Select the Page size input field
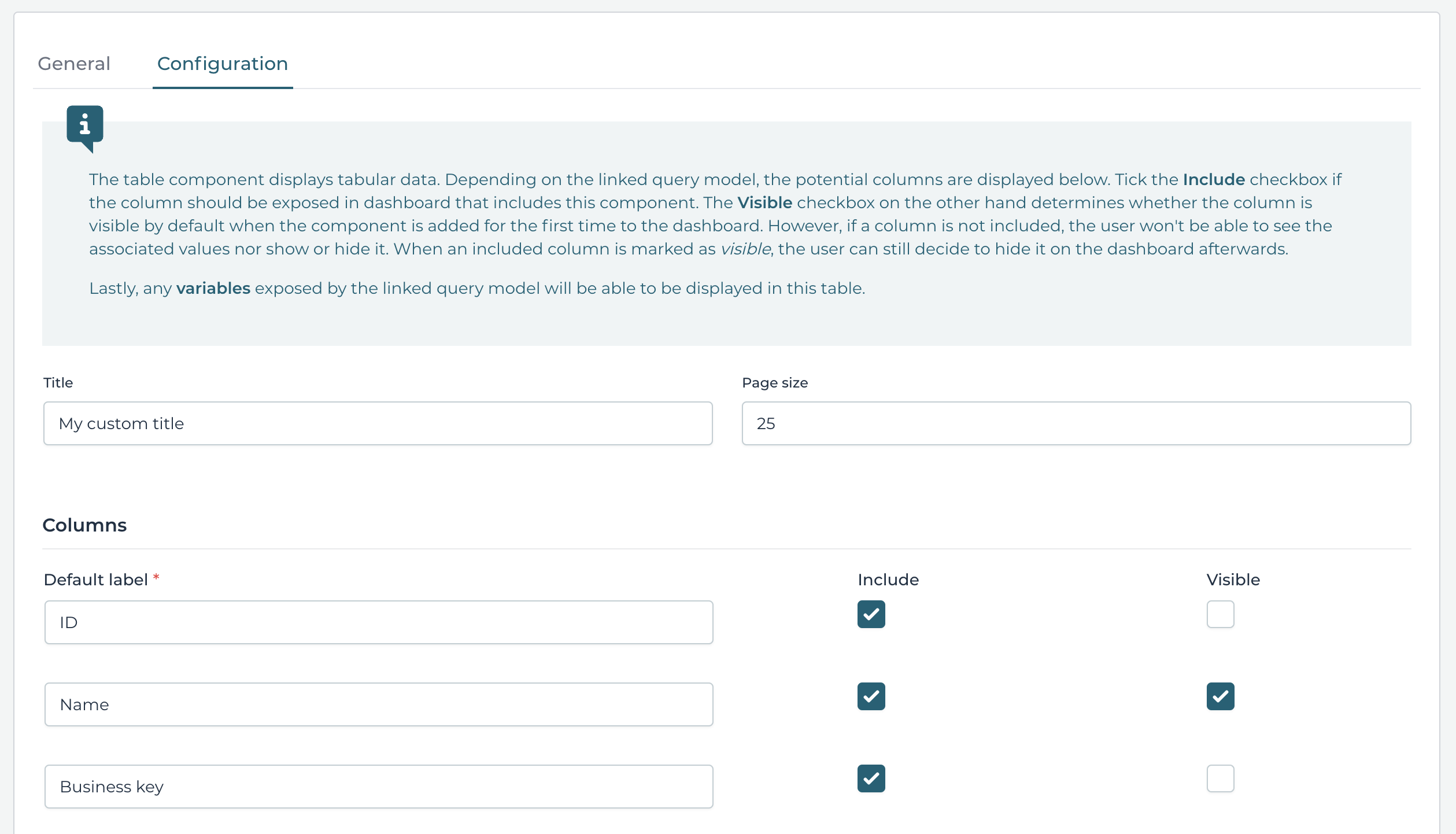 coord(1076,423)
